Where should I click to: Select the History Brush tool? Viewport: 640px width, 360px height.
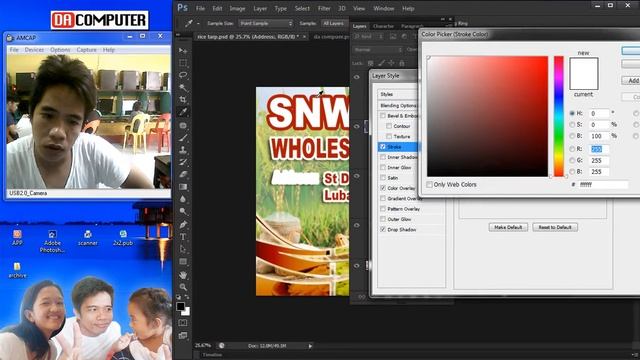[183, 162]
